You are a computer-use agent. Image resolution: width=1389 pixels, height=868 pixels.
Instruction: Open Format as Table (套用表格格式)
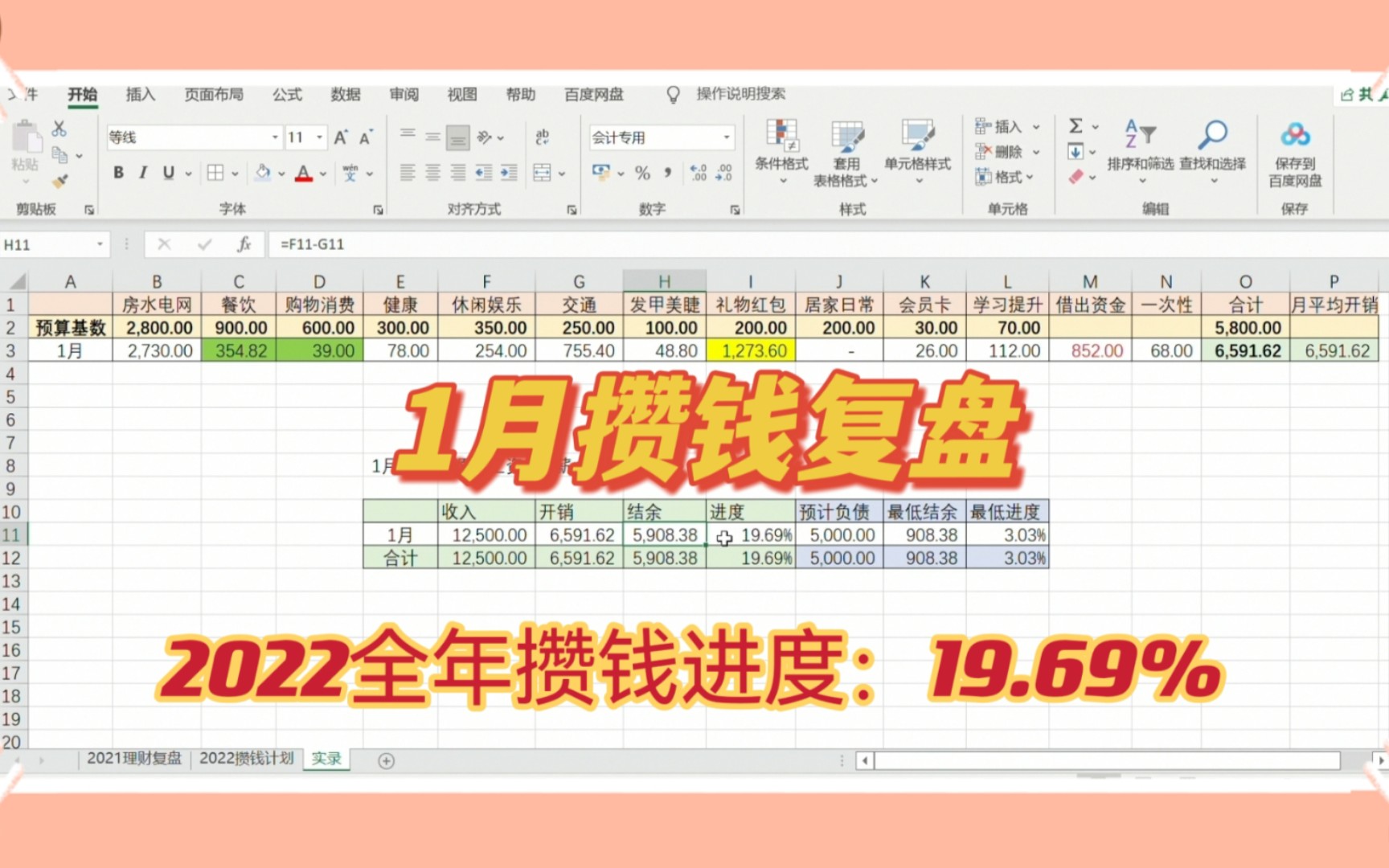coord(846,154)
